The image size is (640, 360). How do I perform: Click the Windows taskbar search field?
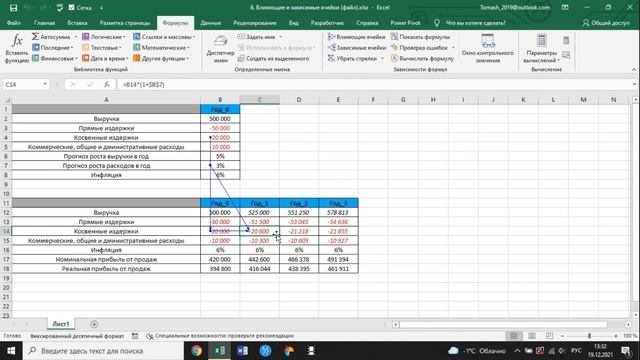tap(103, 351)
